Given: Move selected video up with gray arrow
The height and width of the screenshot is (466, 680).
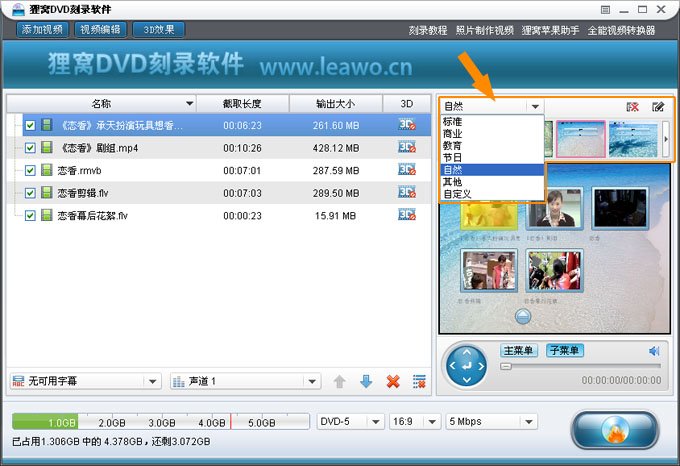Looking at the screenshot, I should pyautogui.click(x=340, y=381).
